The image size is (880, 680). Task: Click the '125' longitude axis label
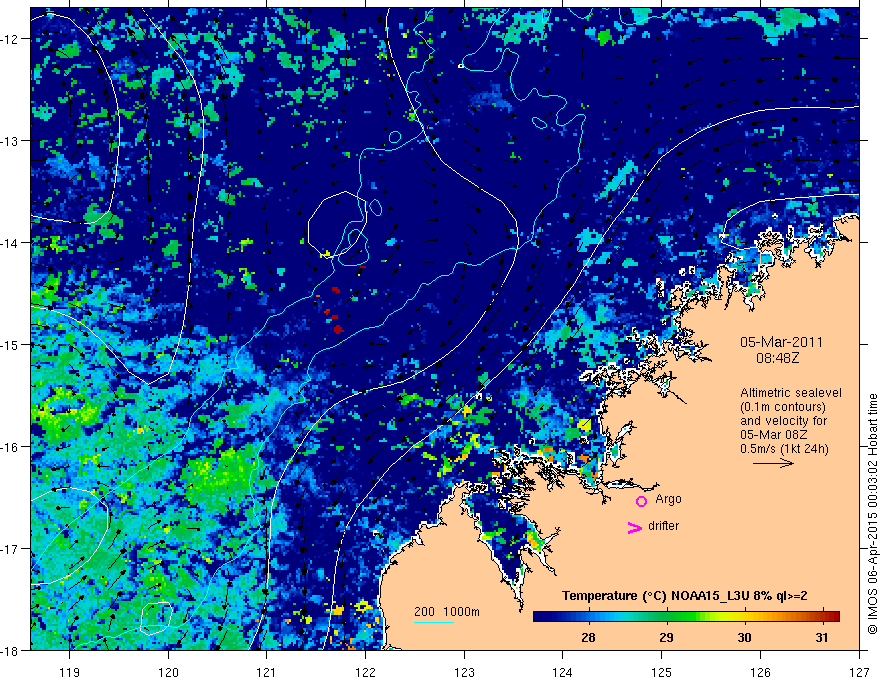pyautogui.click(x=662, y=672)
